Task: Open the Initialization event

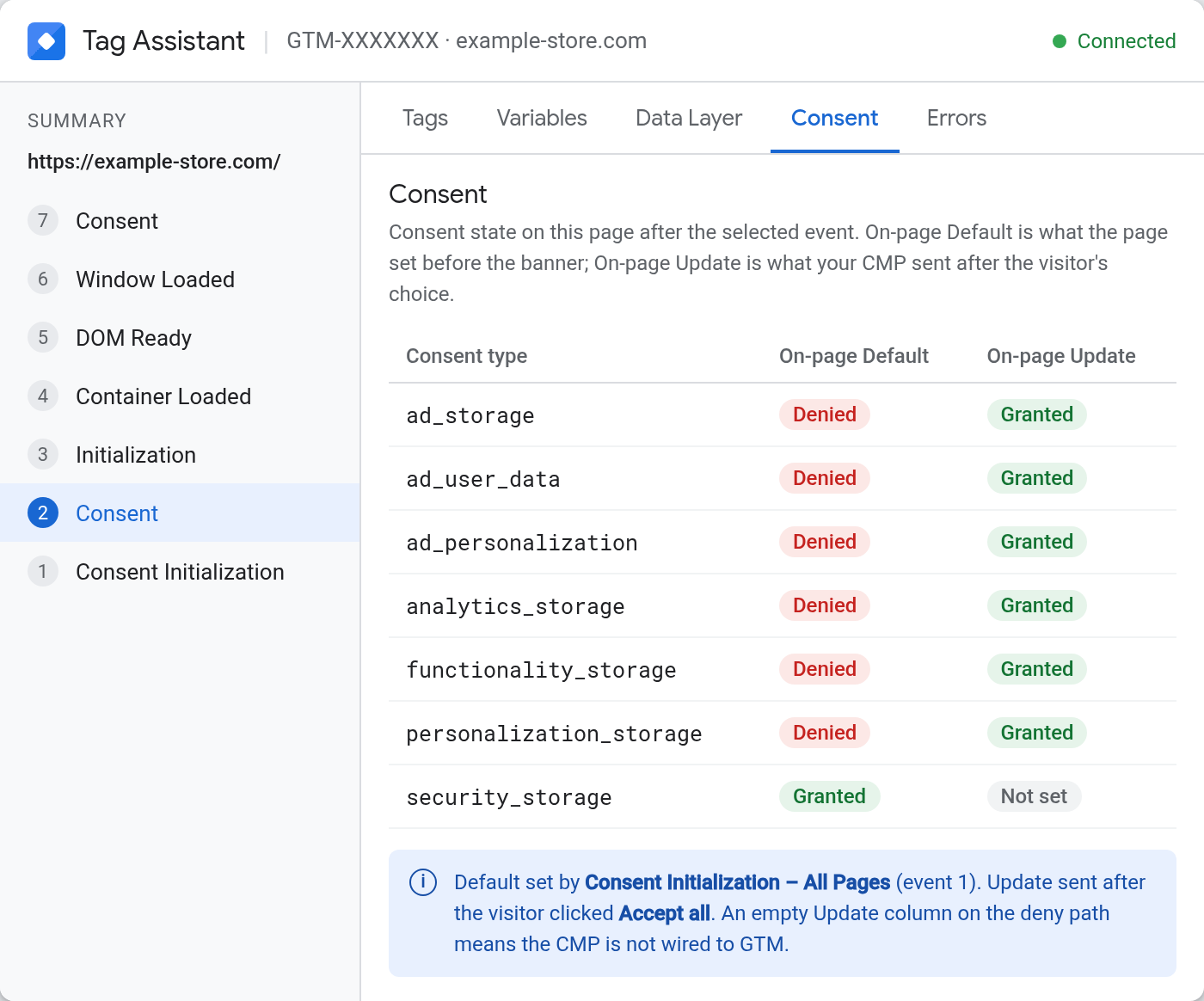Action: pyautogui.click(x=180, y=454)
